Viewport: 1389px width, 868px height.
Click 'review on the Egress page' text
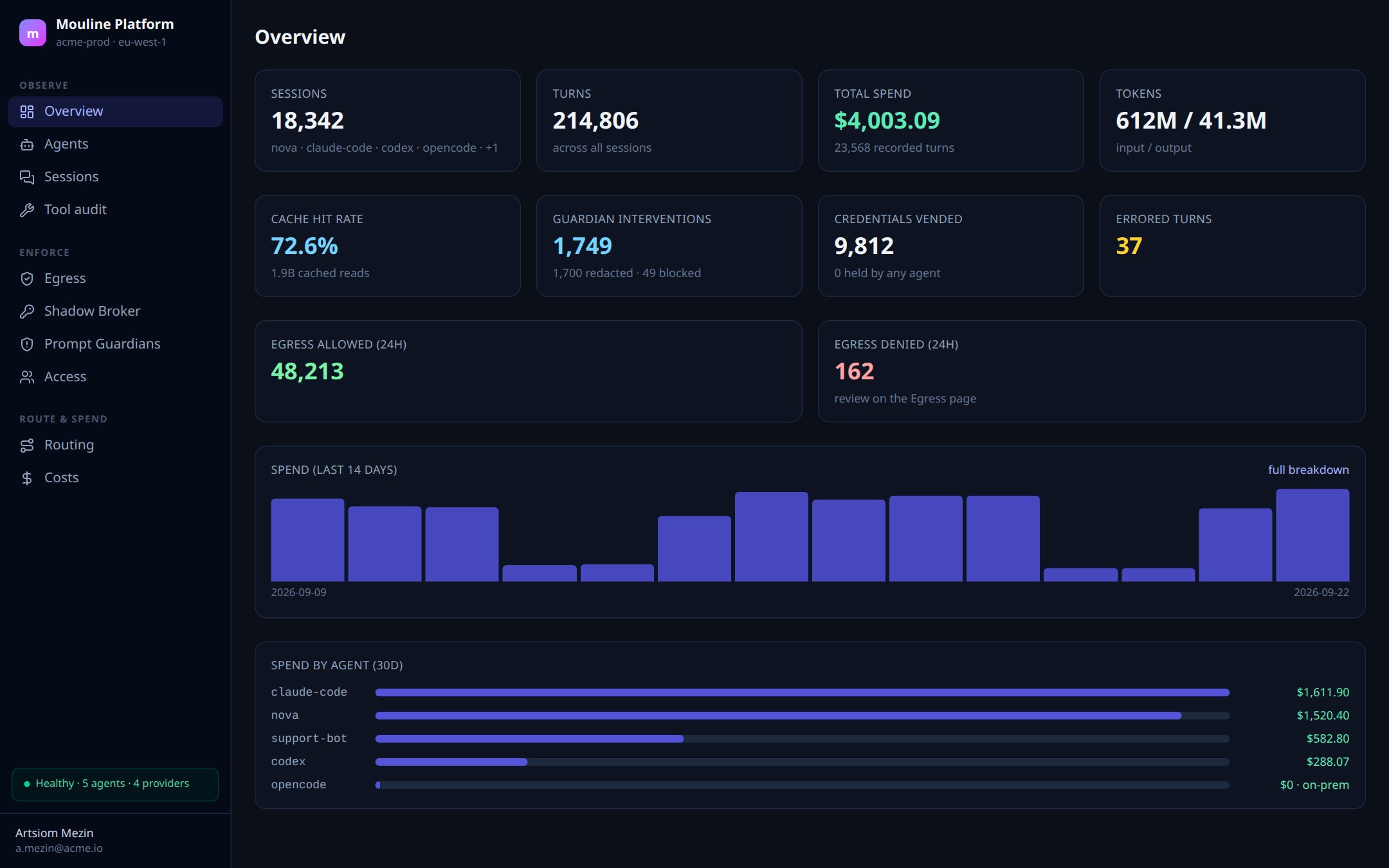(905, 399)
